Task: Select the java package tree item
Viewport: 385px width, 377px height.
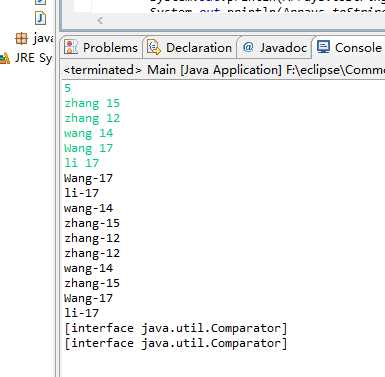Action: pyautogui.click(x=34, y=38)
